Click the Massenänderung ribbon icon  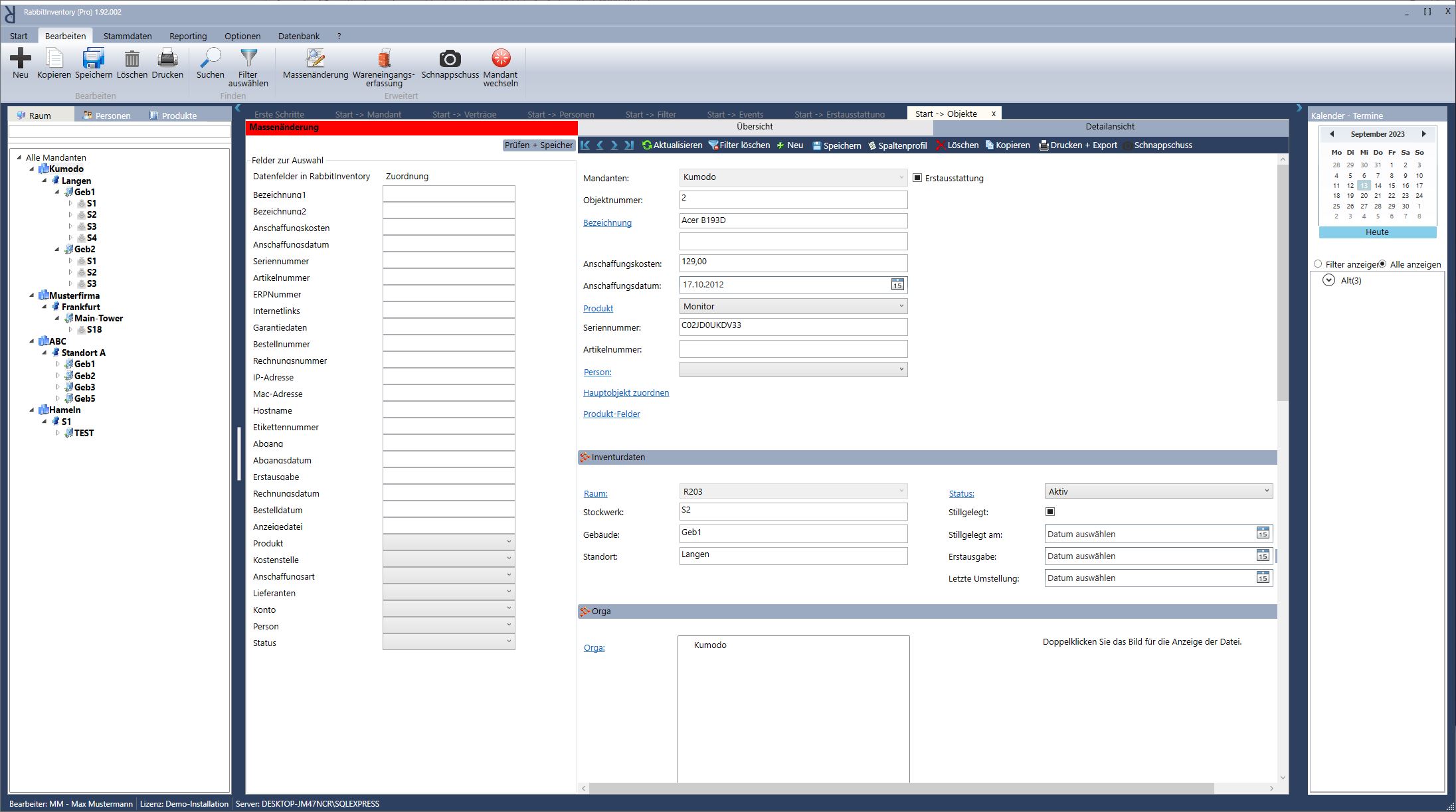316,60
